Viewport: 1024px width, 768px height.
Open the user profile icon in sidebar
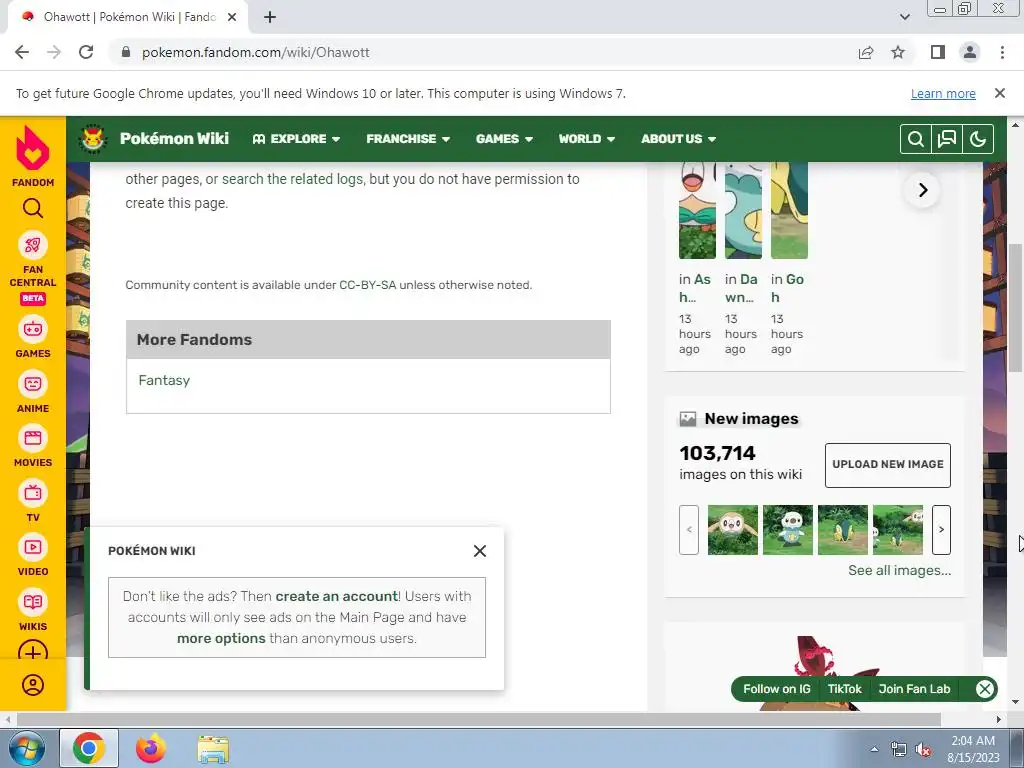pyautogui.click(x=33, y=685)
